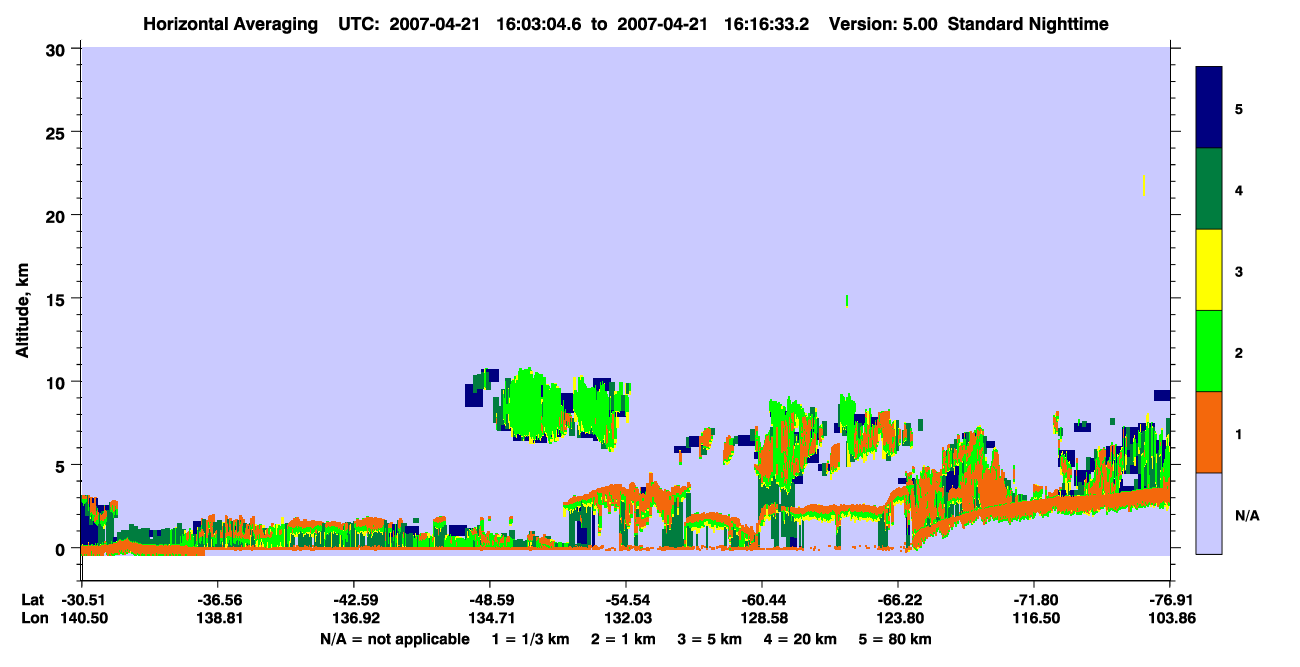Click the small yellow streak above 20 km
Viewport: 1300px width, 667px height.
coord(1143,185)
